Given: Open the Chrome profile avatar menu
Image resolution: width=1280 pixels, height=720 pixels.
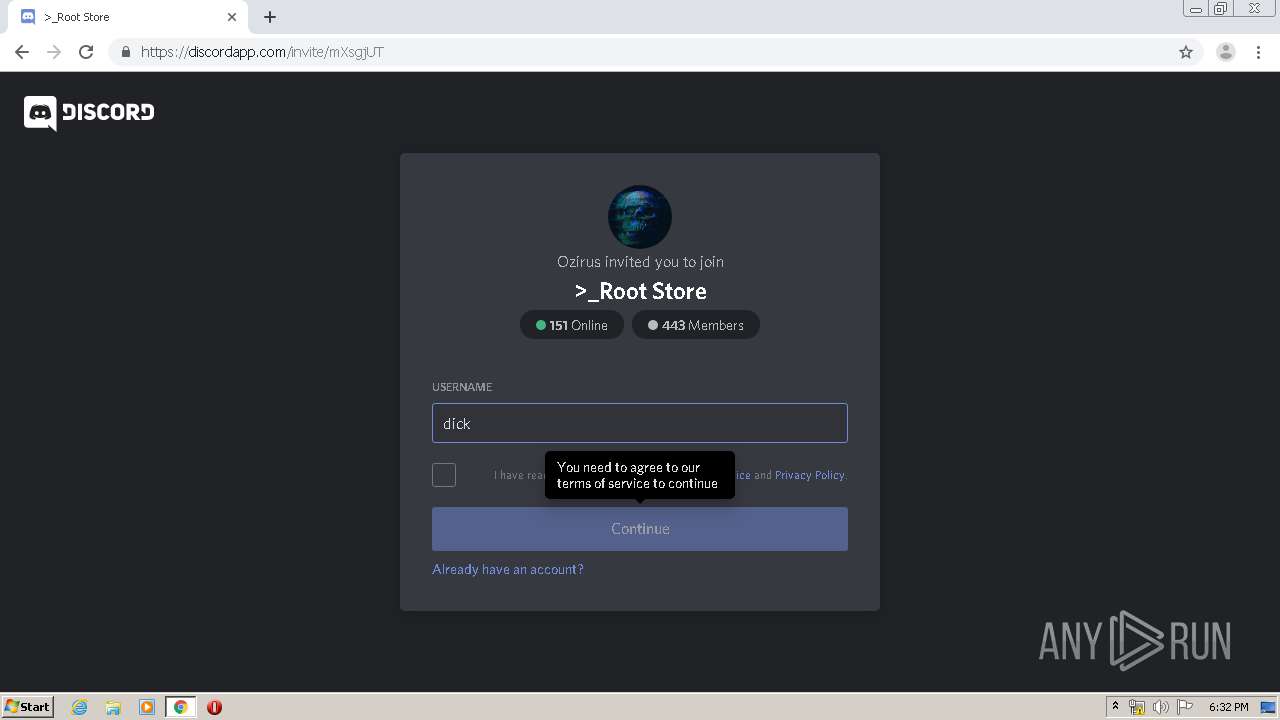Looking at the screenshot, I should (x=1226, y=52).
